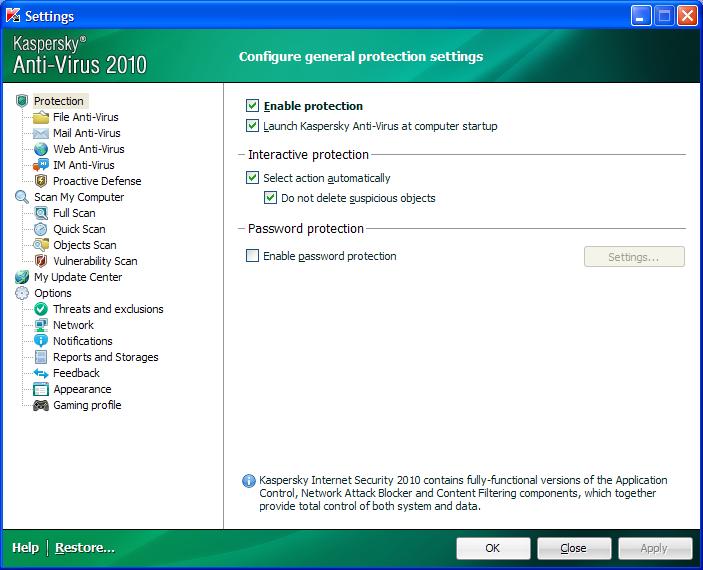Image resolution: width=703 pixels, height=570 pixels.
Task: Click the Protection shield icon
Action: (x=22, y=101)
